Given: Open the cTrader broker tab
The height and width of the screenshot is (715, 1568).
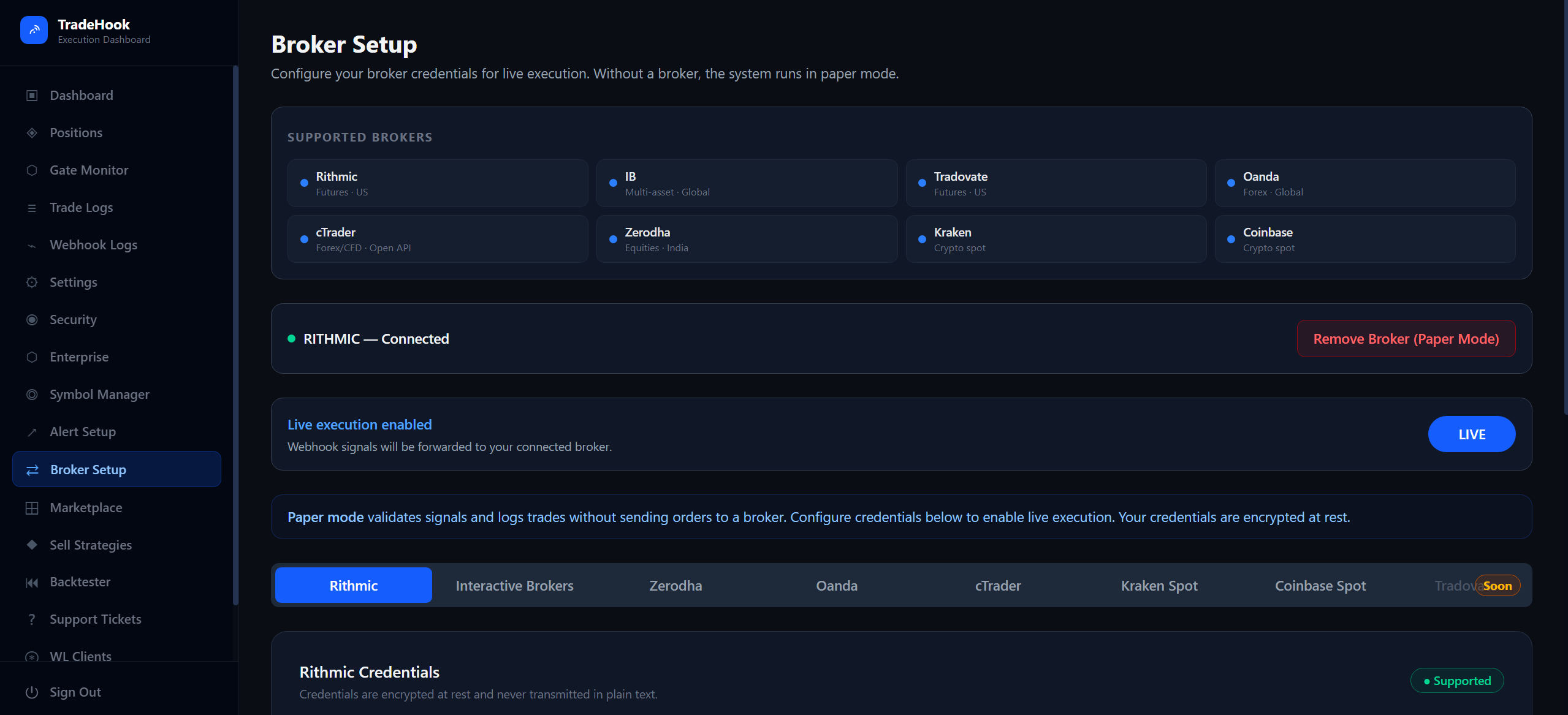Looking at the screenshot, I should 998,586.
